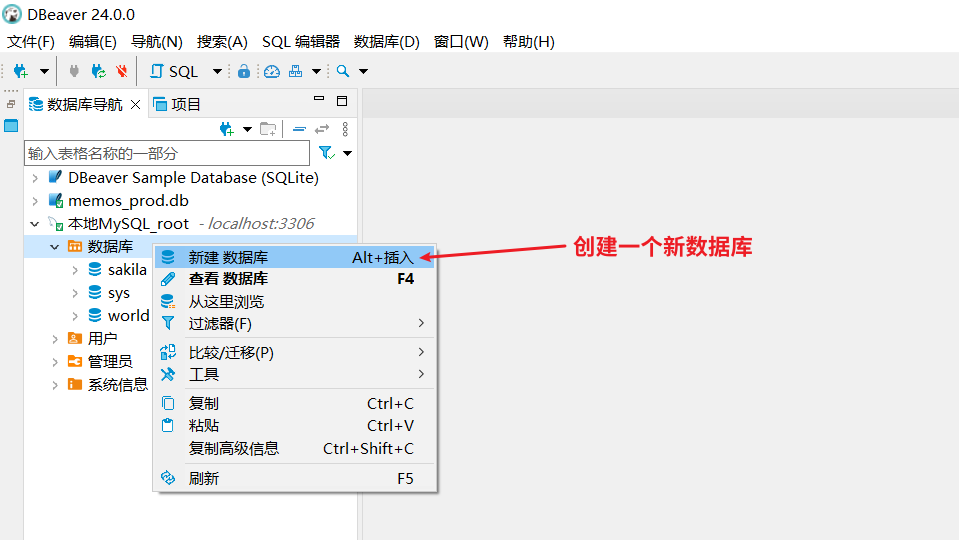Image resolution: width=959 pixels, height=540 pixels.
Task: Expand DBeaver Sample Database (SQLite) node
Action: click(35, 178)
